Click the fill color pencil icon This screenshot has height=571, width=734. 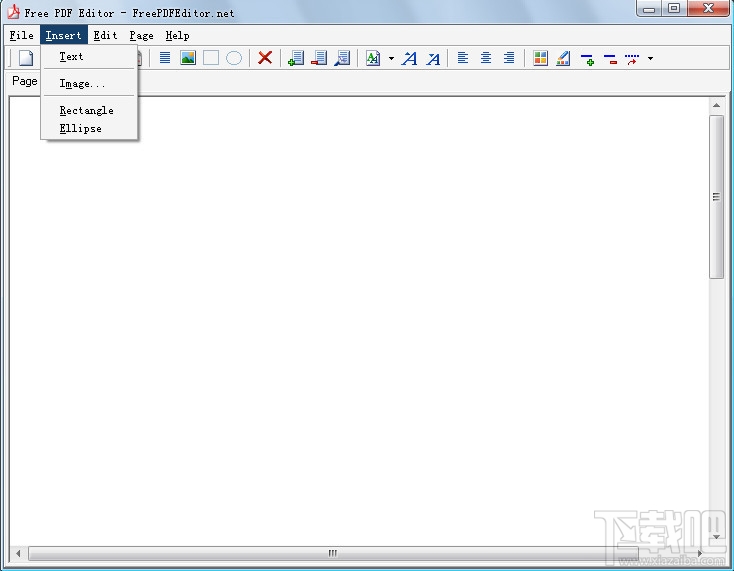[x=563, y=58]
